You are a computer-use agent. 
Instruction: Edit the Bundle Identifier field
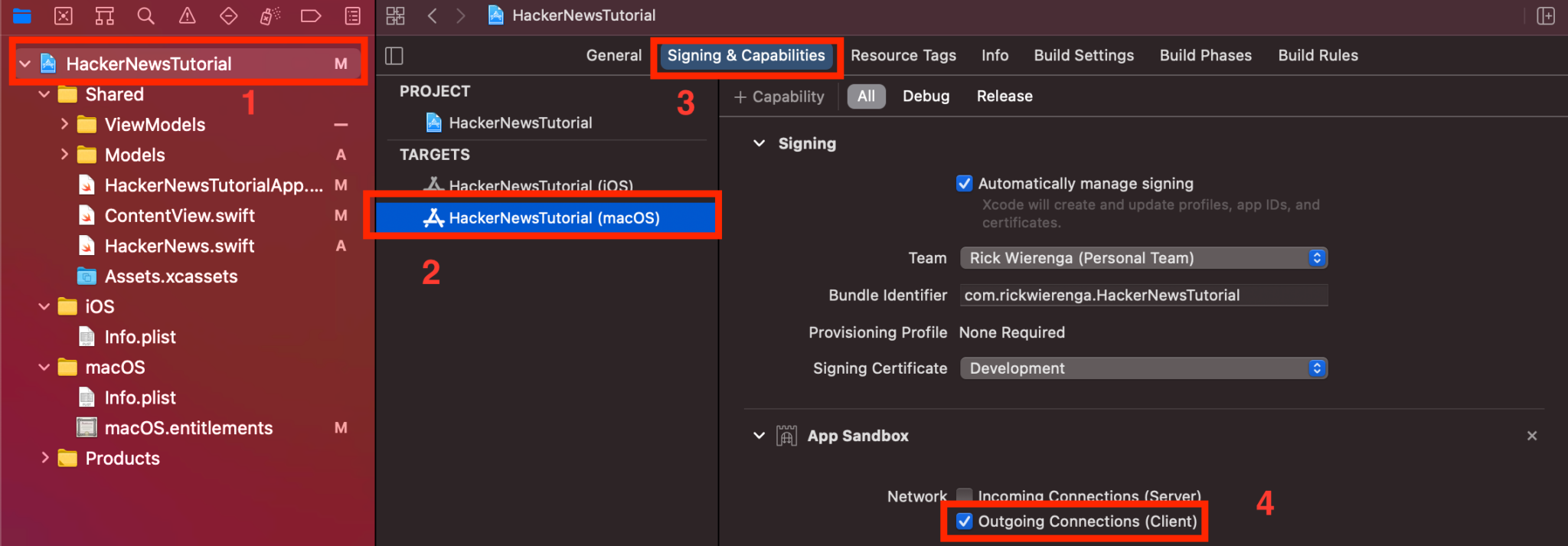(x=1143, y=296)
